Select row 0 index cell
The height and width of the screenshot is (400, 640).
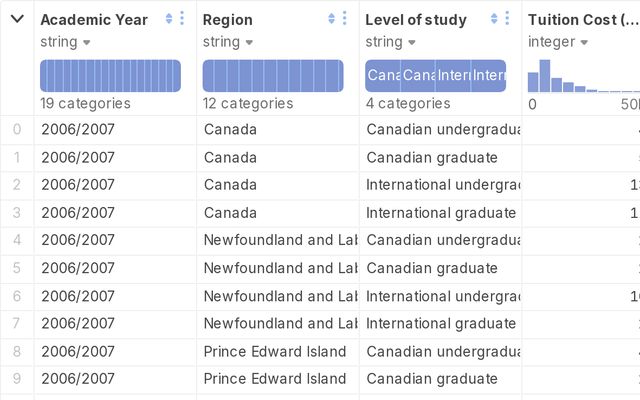pos(16,129)
